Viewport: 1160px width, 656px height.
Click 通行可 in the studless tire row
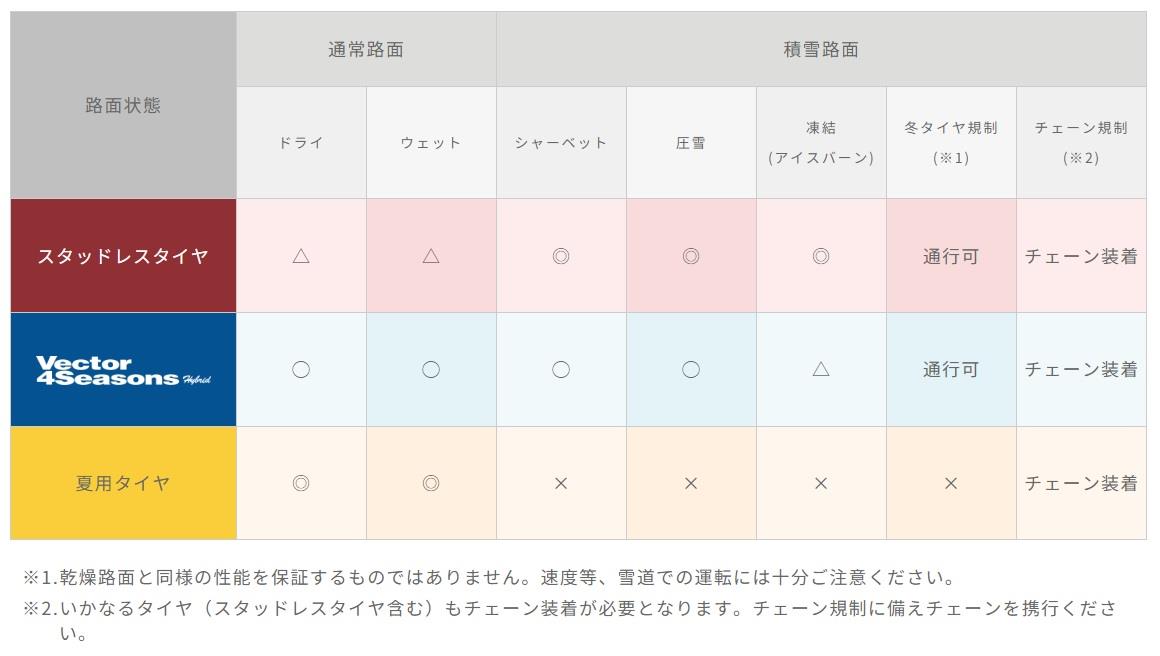point(951,256)
